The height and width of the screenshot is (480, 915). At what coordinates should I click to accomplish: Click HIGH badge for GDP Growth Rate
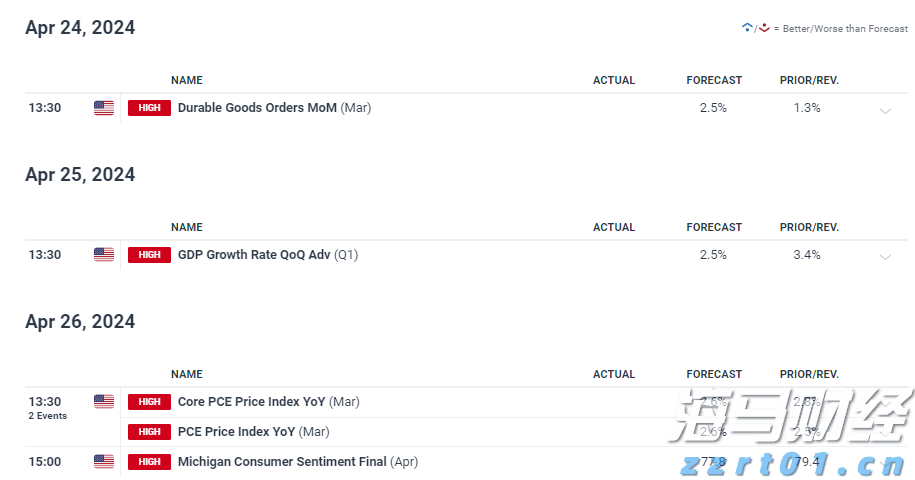point(149,255)
